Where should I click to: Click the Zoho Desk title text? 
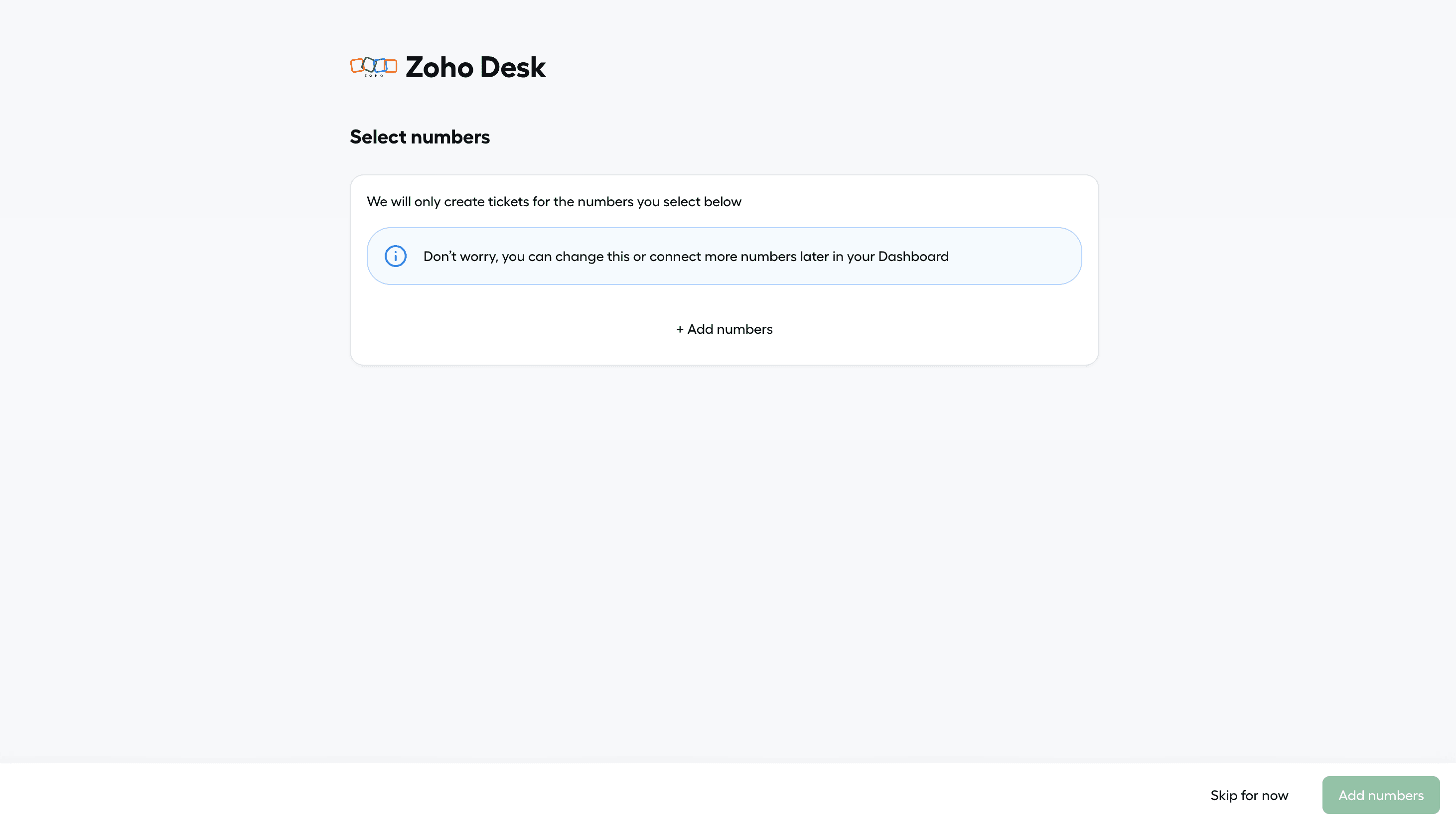475,67
